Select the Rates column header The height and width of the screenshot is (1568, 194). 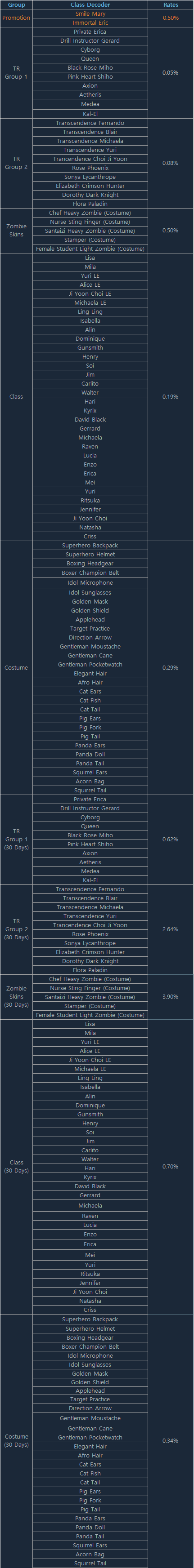[171, 5]
